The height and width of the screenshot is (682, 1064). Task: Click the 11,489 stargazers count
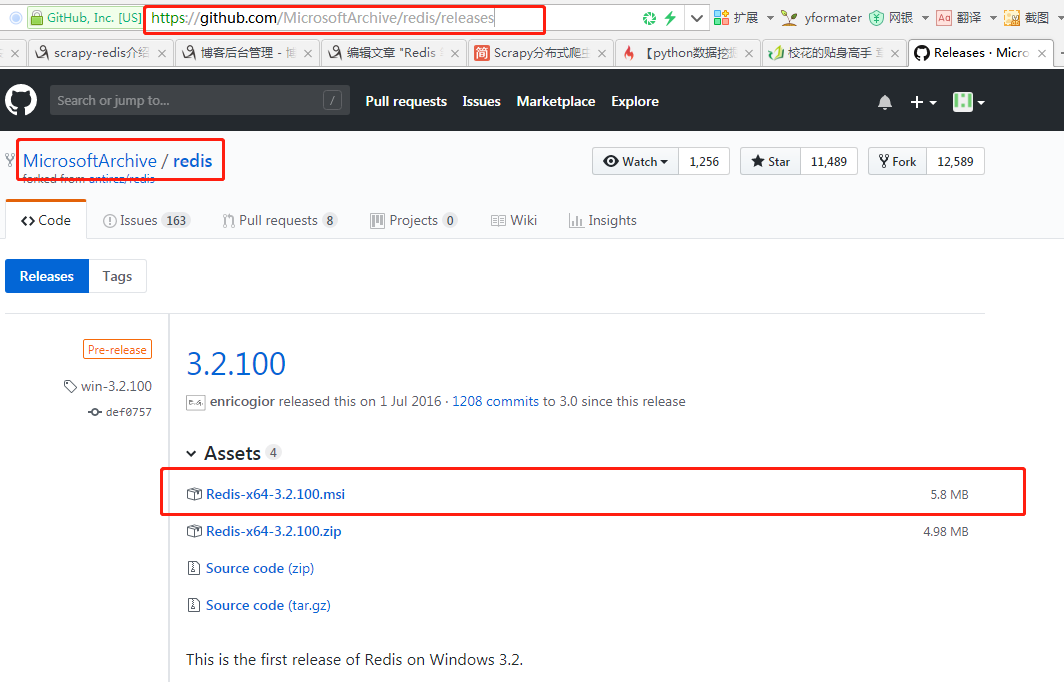tap(829, 162)
